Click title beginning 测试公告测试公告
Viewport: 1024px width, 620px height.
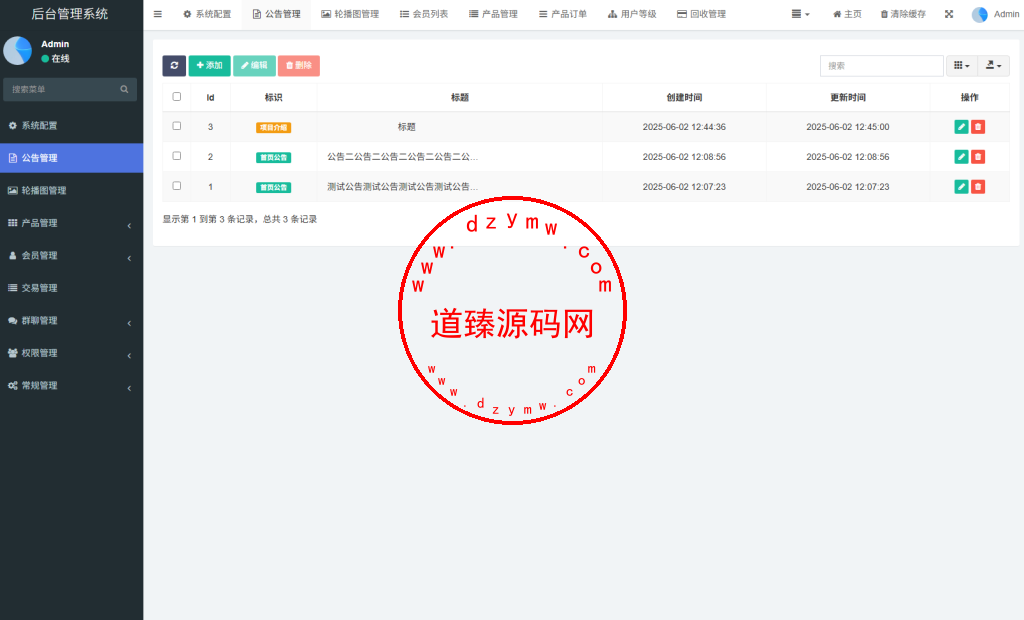coord(402,187)
